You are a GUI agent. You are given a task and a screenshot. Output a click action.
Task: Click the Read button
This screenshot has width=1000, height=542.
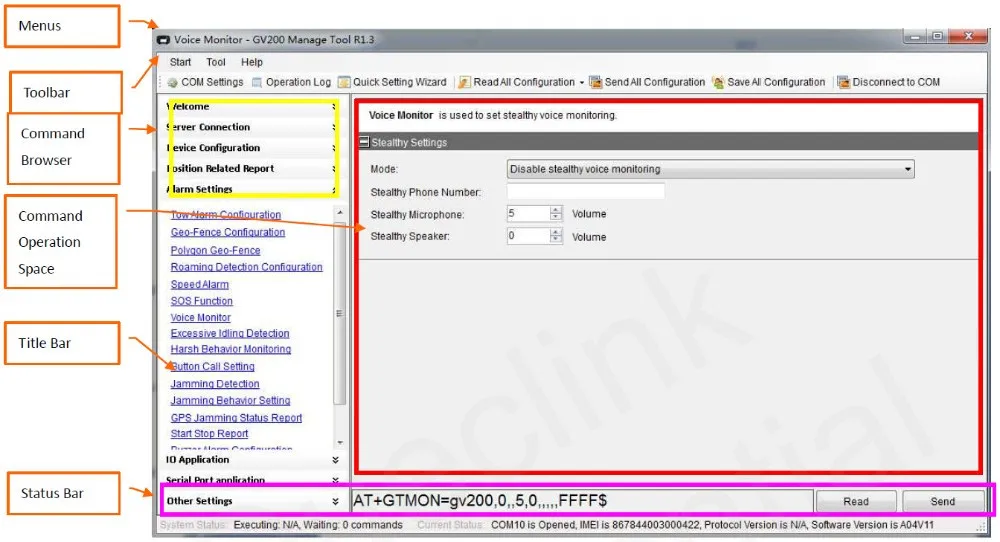(856, 502)
